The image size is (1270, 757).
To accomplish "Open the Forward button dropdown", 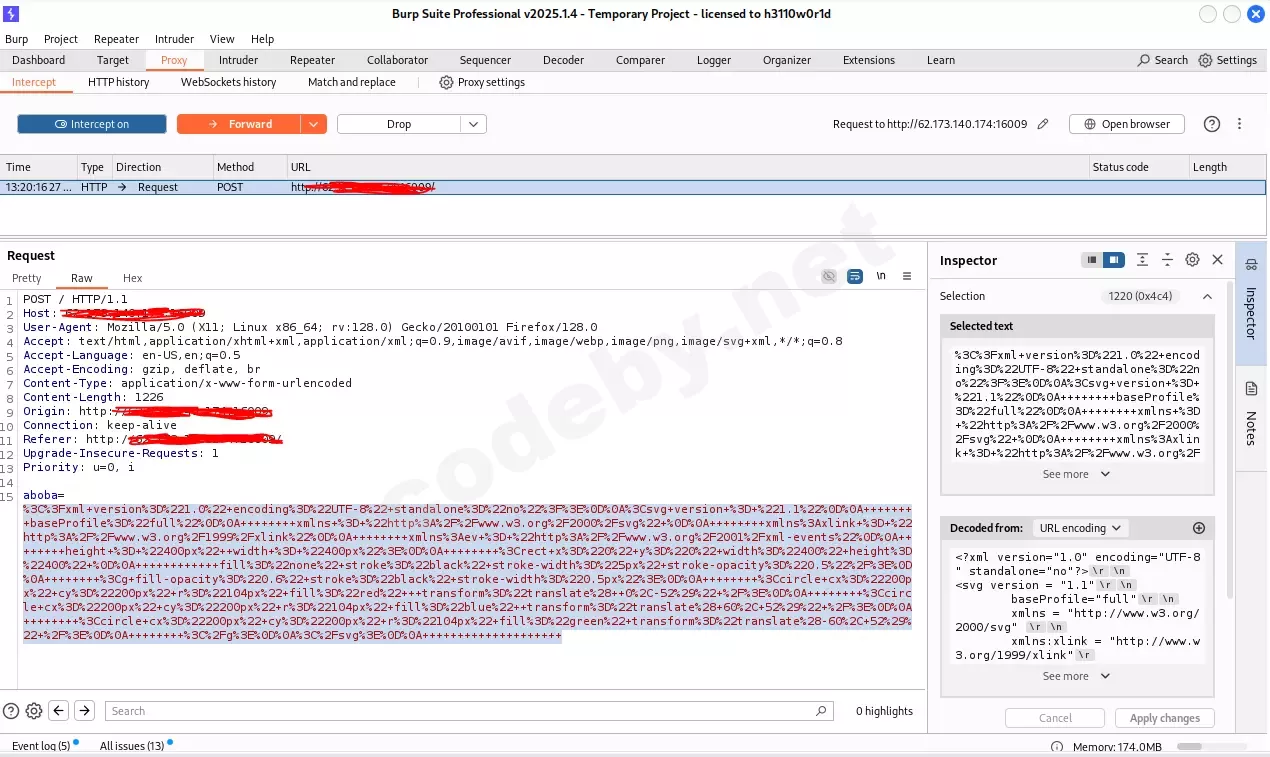I will (314, 123).
